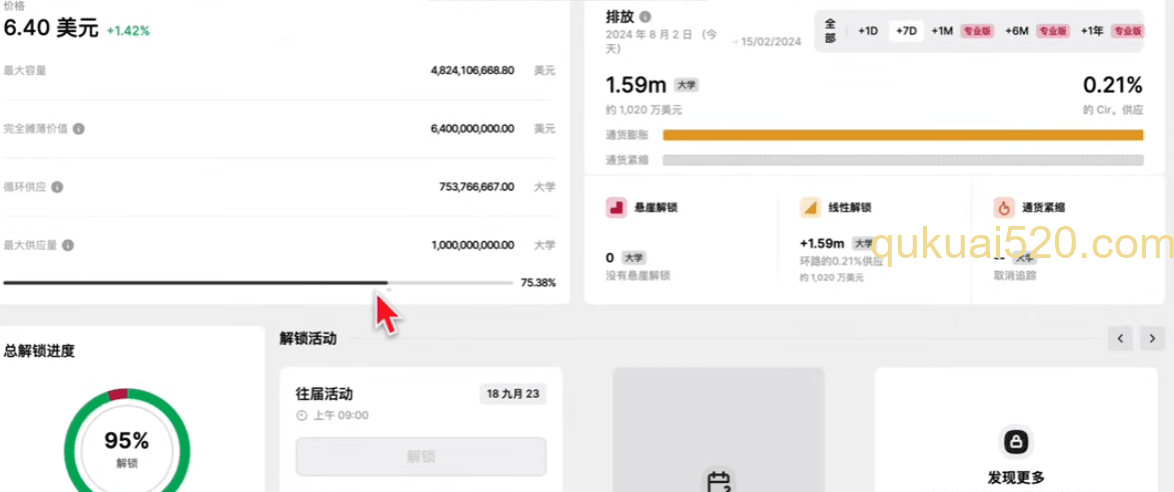The image size is (1174, 492).
Task: Click the 75.38% supply progress bar
Action: [258, 282]
